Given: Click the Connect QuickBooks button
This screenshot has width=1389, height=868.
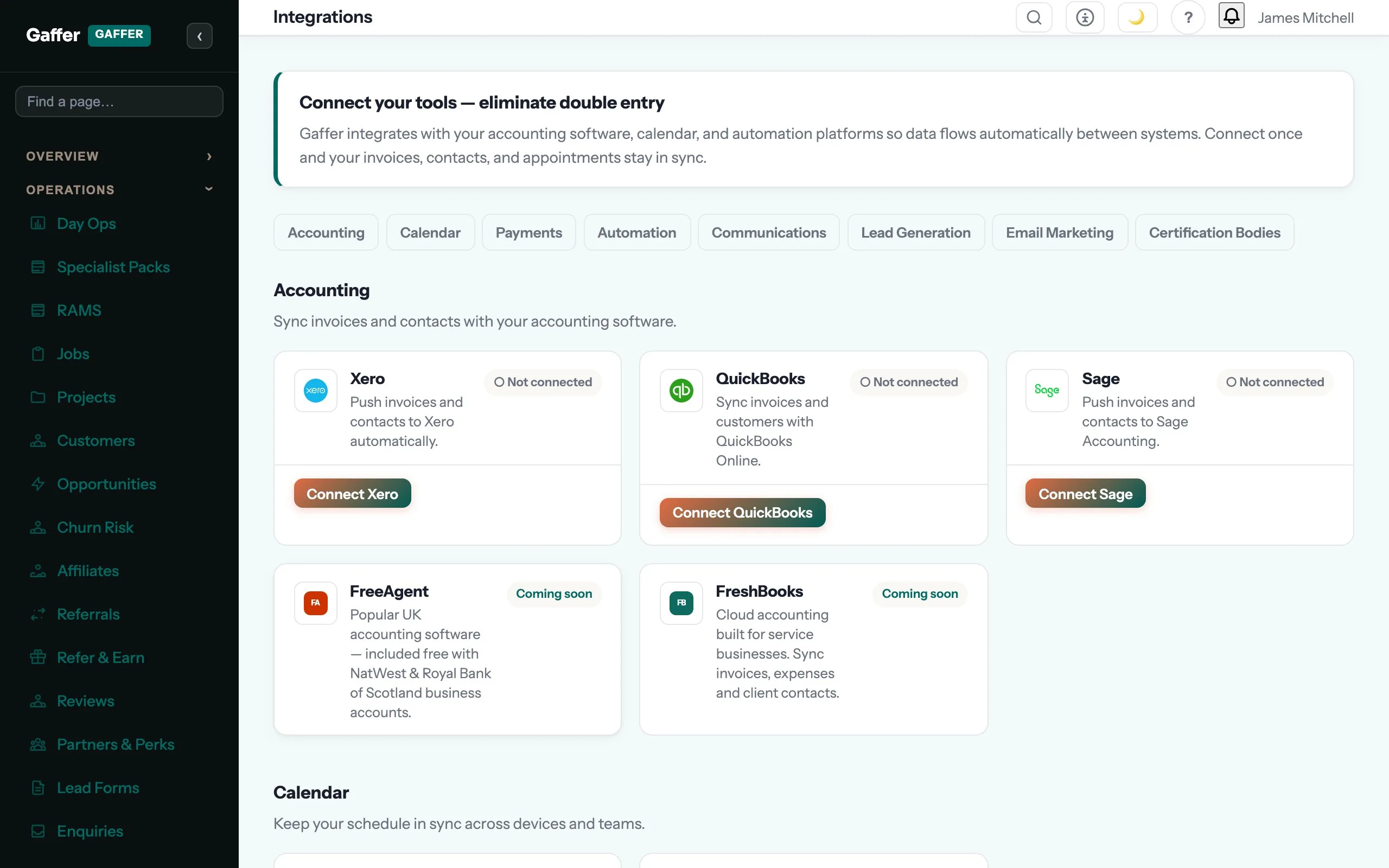Looking at the screenshot, I should 742,513.
